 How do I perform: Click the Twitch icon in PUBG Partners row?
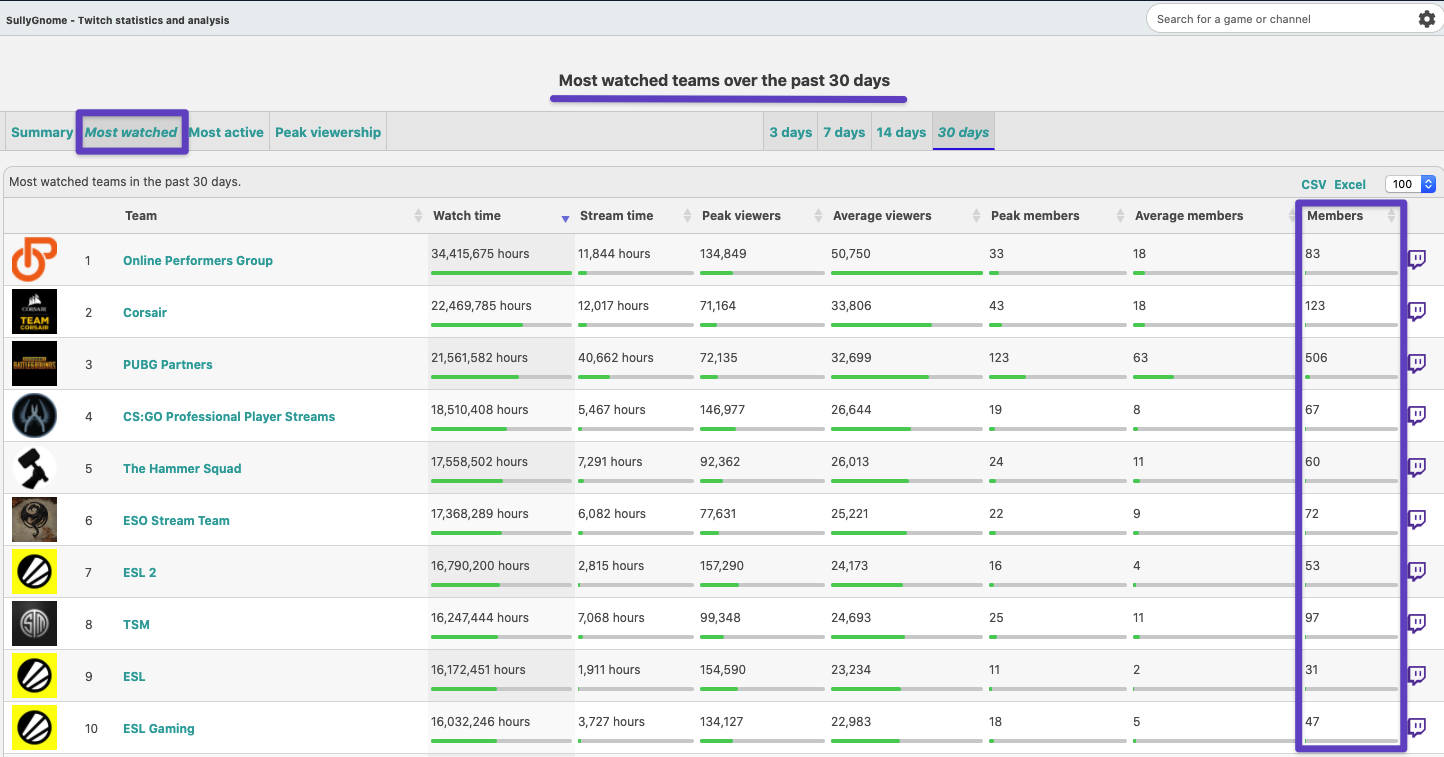click(x=1416, y=364)
